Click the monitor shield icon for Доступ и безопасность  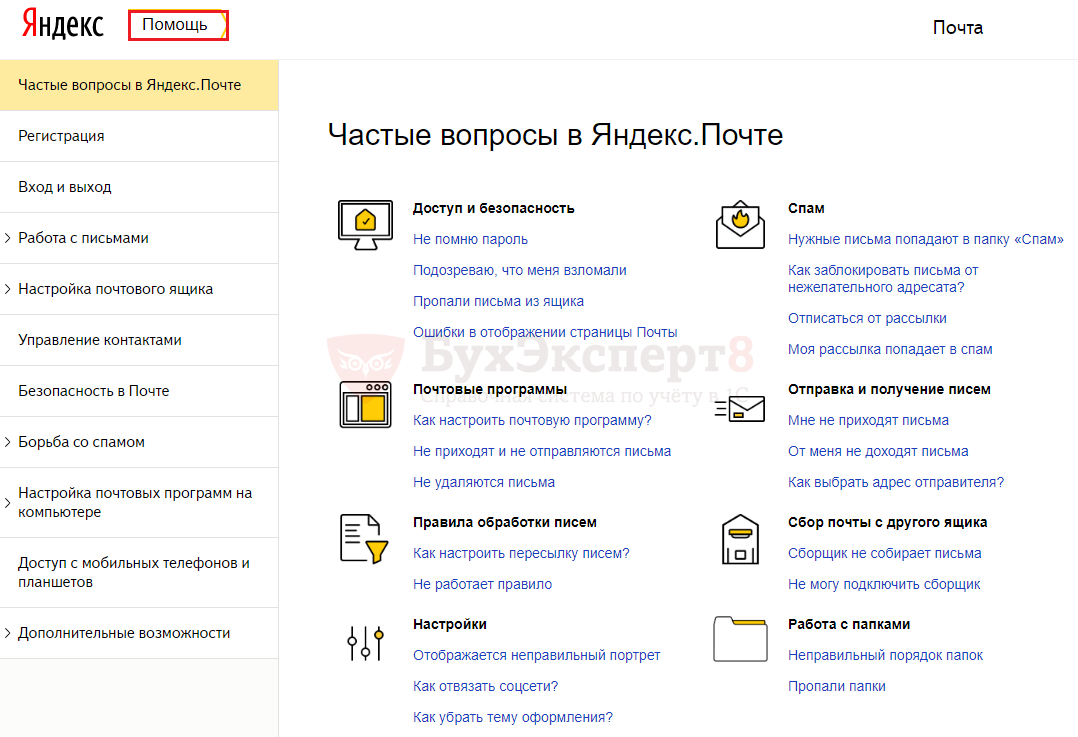point(365,224)
